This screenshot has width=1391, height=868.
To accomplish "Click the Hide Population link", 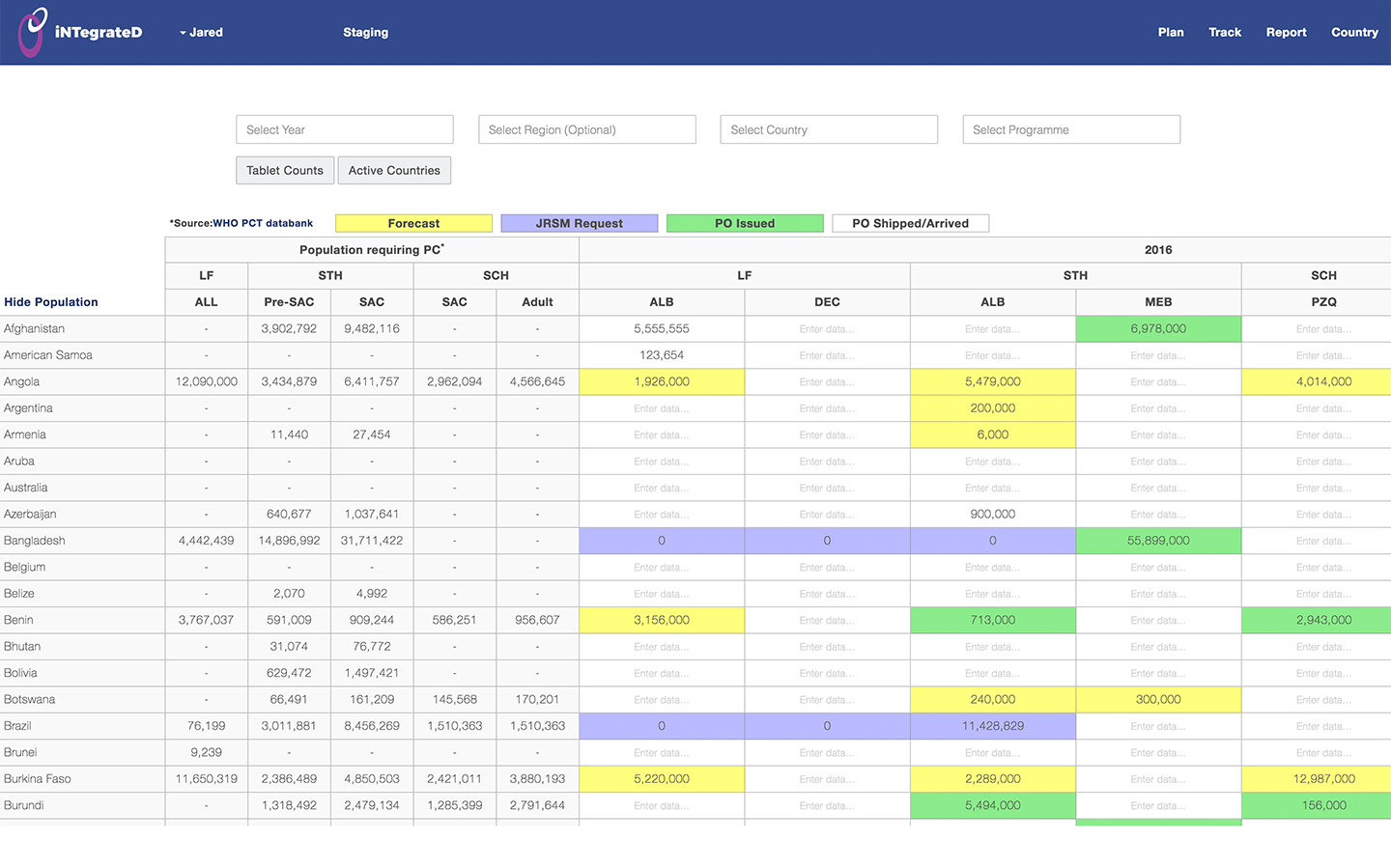I will (x=51, y=302).
